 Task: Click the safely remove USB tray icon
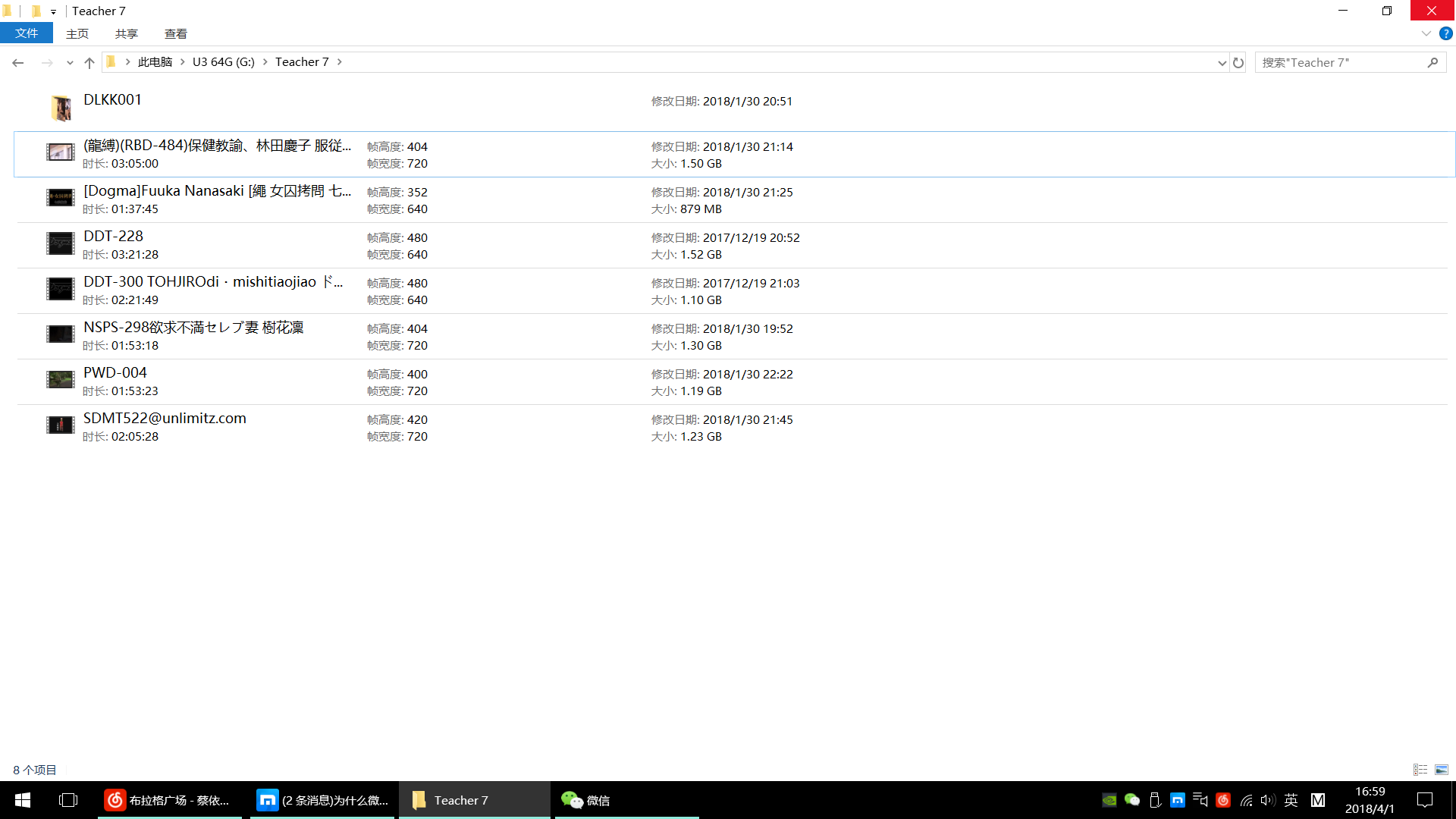click(x=1155, y=800)
